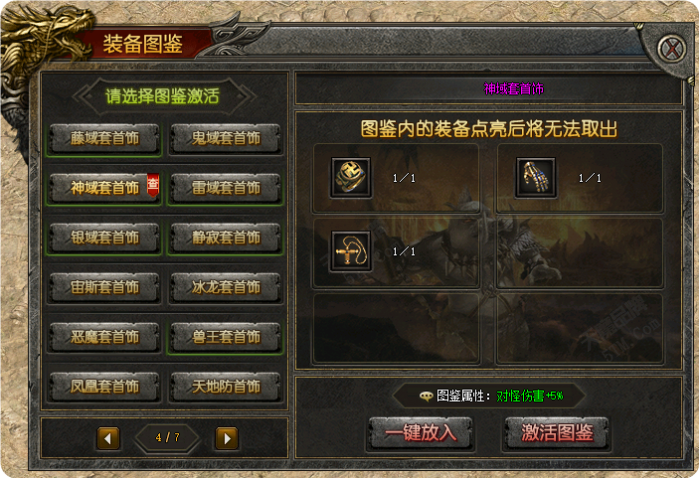Image resolution: width=699 pixels, height=478 pixels.
Task: Open the 银域套首饰 collection
Action: [104, 237]
